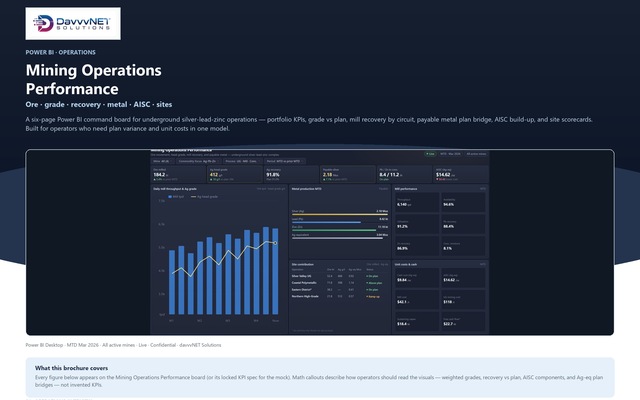Click the Above plan status badge

(x=374, y=283)
